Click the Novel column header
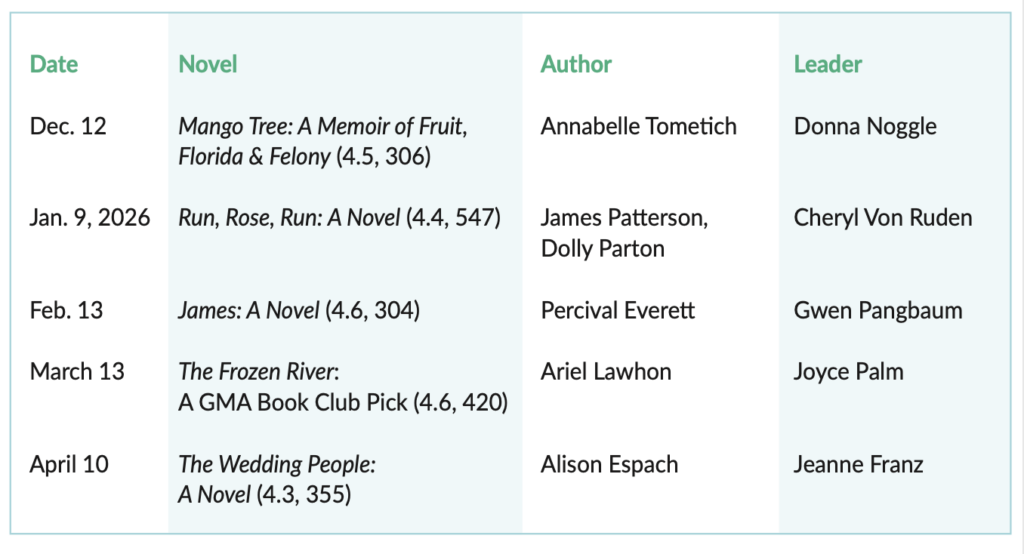This screenshot has height=554, width=1024. tap(208, 65)
